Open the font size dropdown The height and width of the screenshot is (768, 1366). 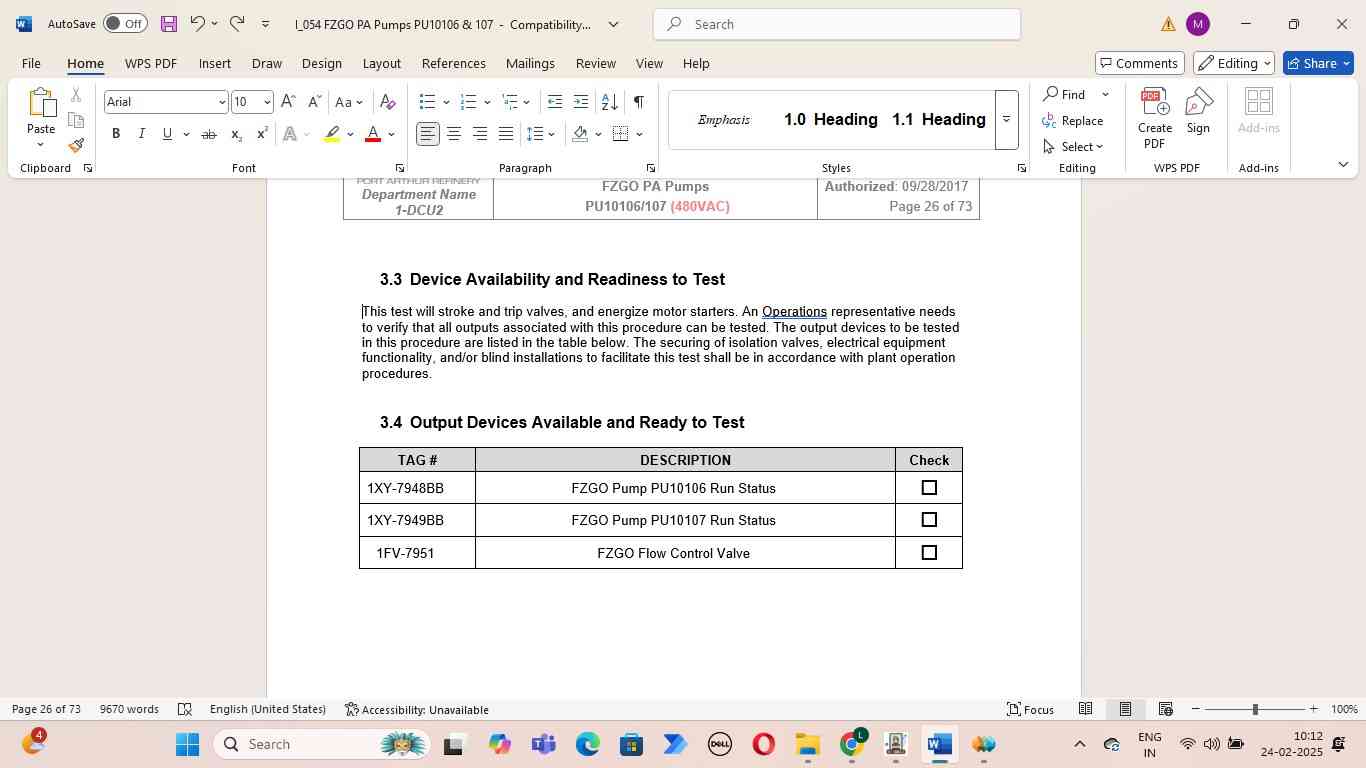click(x=267, y=102)
